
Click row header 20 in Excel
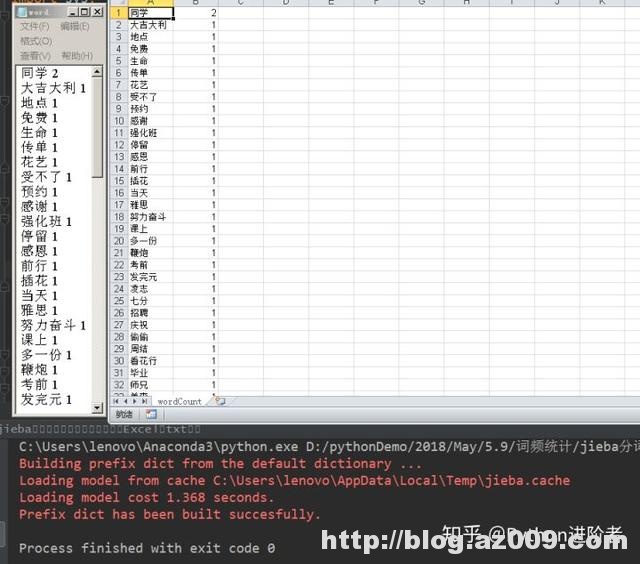coord(119,241)
